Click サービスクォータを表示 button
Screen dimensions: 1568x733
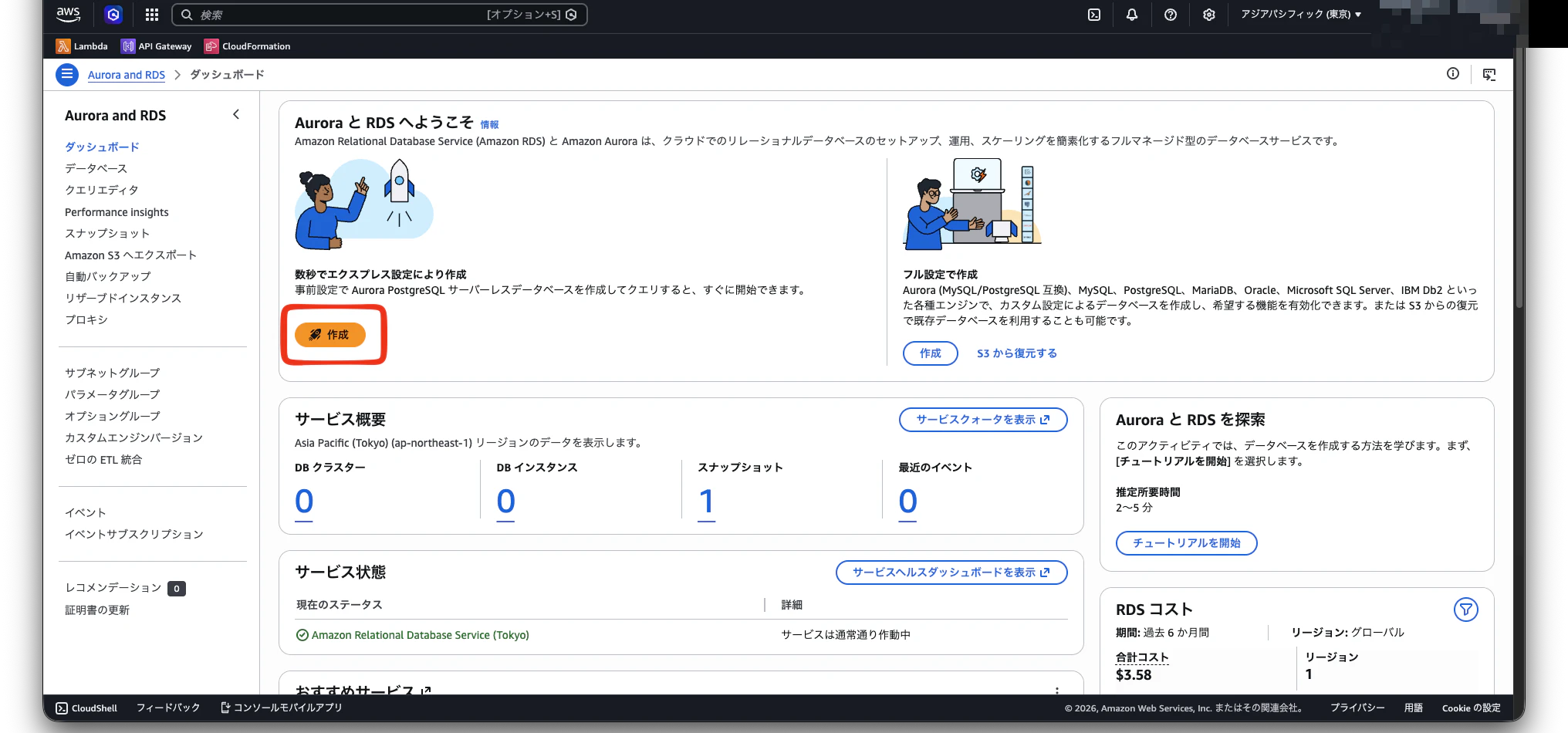(983, 420)
